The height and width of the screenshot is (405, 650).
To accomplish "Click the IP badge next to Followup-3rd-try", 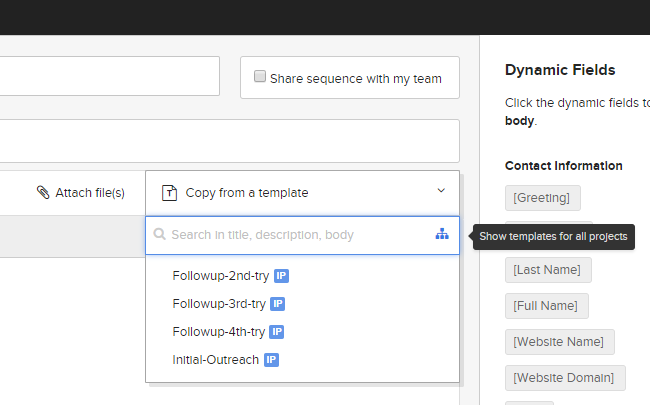I will click(277, 304).
